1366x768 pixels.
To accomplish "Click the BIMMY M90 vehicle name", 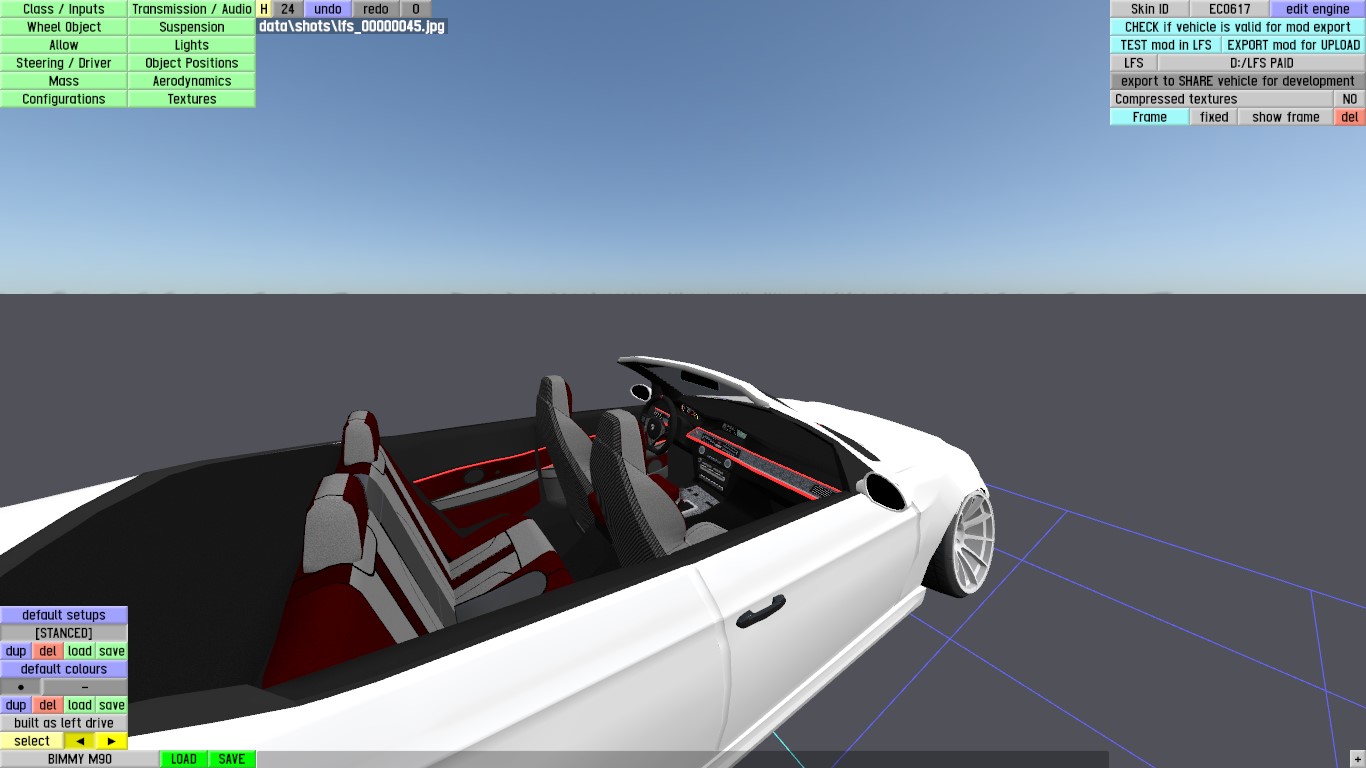I will point(80,759).
